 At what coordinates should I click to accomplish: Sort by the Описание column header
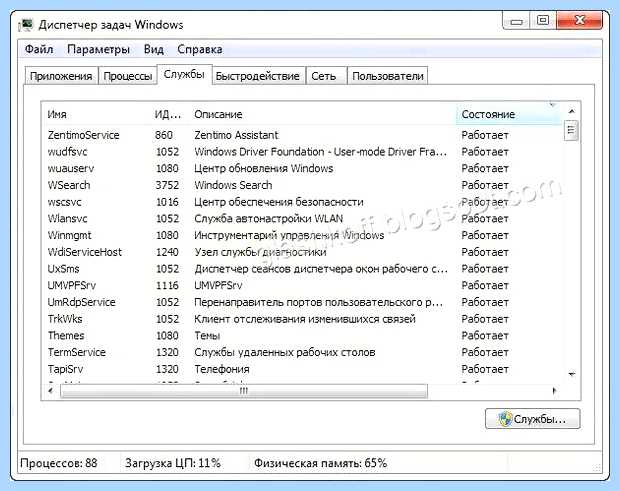[322, 114]
